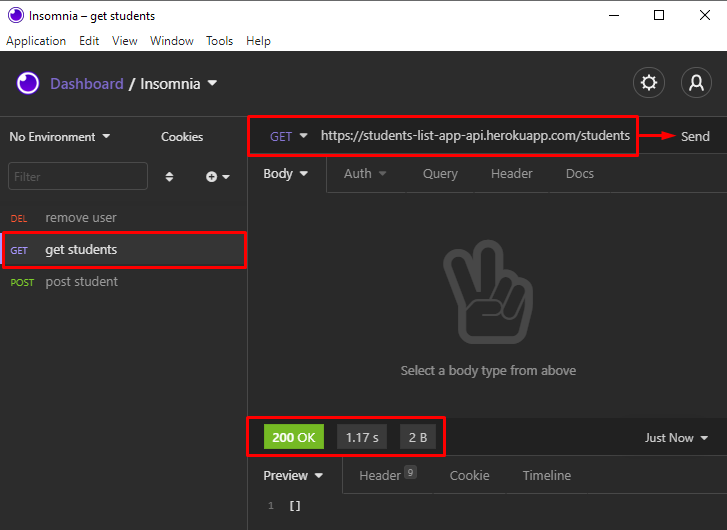Expand the Preview mode dropdown
This screenshot has height=530, width=727.
293,476
